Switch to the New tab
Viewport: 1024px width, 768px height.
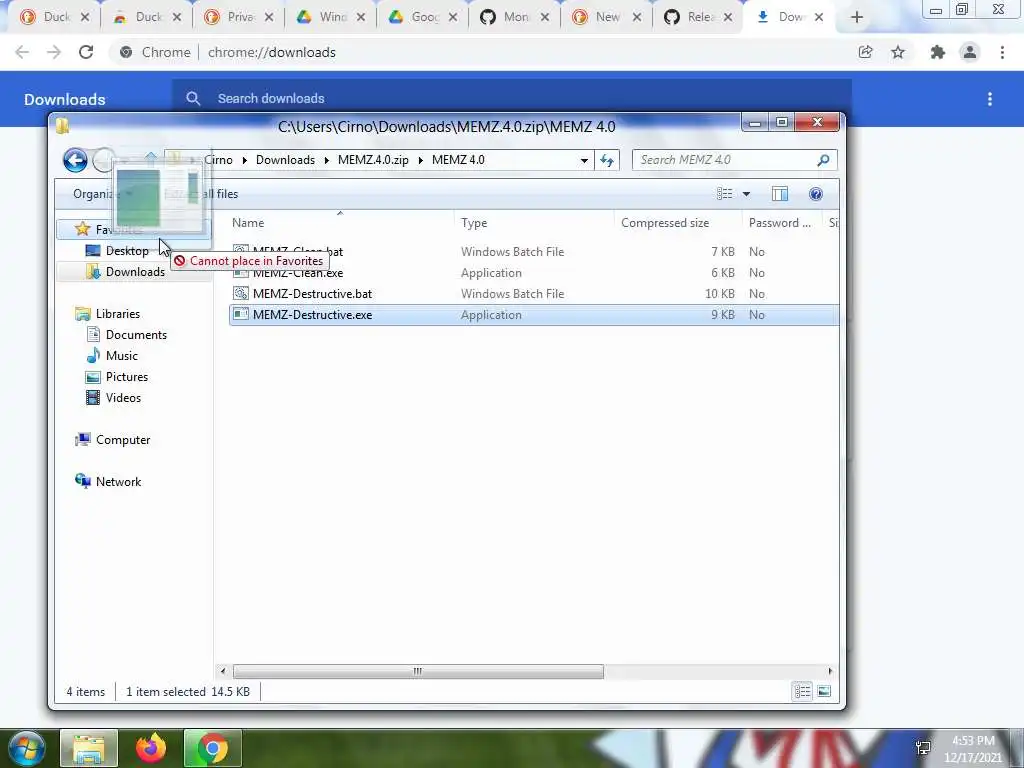607,17
